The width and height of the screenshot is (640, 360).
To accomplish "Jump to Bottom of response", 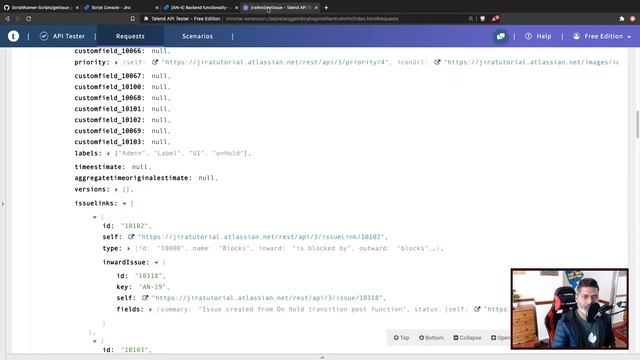I will coord(431,338).
